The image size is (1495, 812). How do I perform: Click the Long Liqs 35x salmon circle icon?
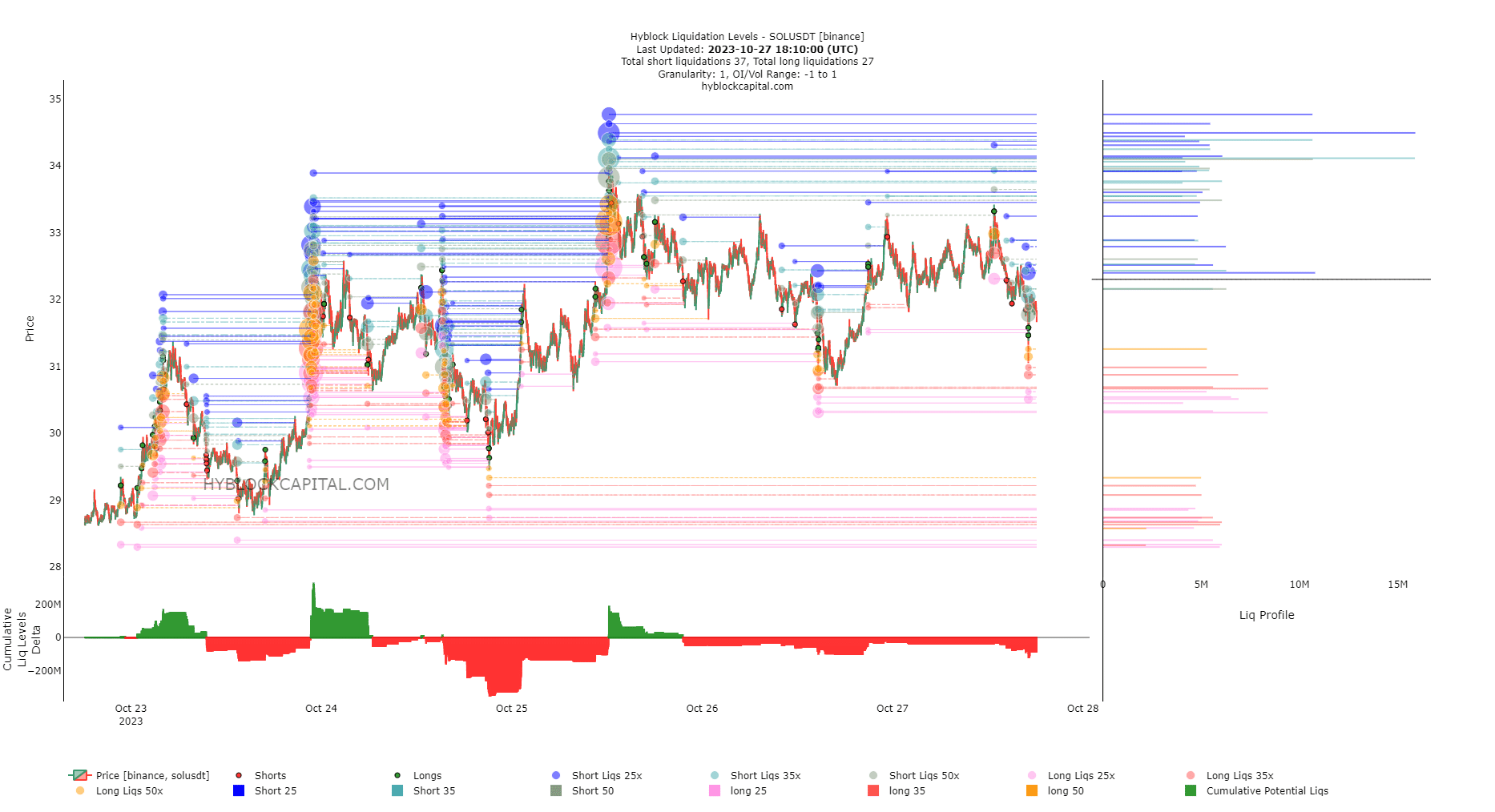point(1191,775)
